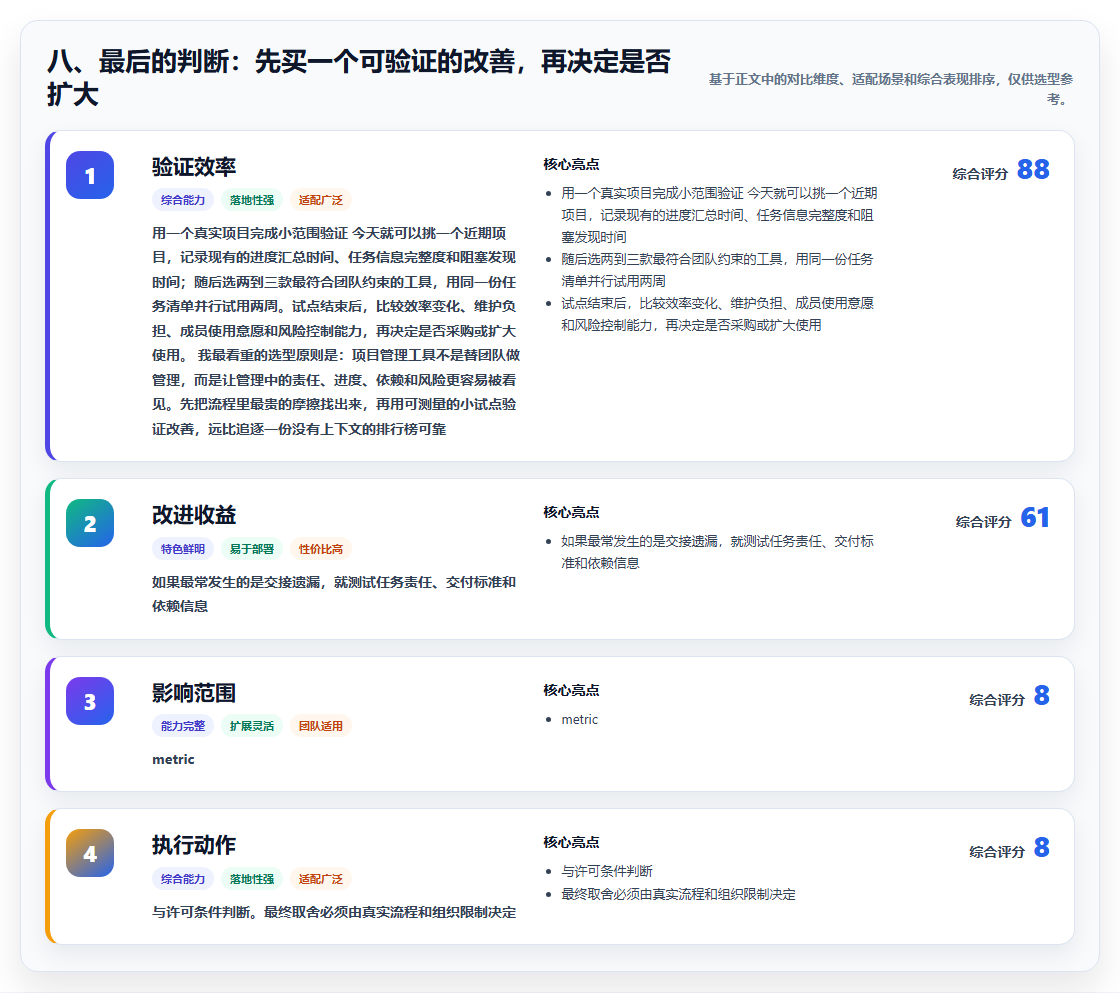This screenshot has height=993, width=1120.
Task: Select 落地性强 tag in 执行动作 card
Action: [251, 879]
